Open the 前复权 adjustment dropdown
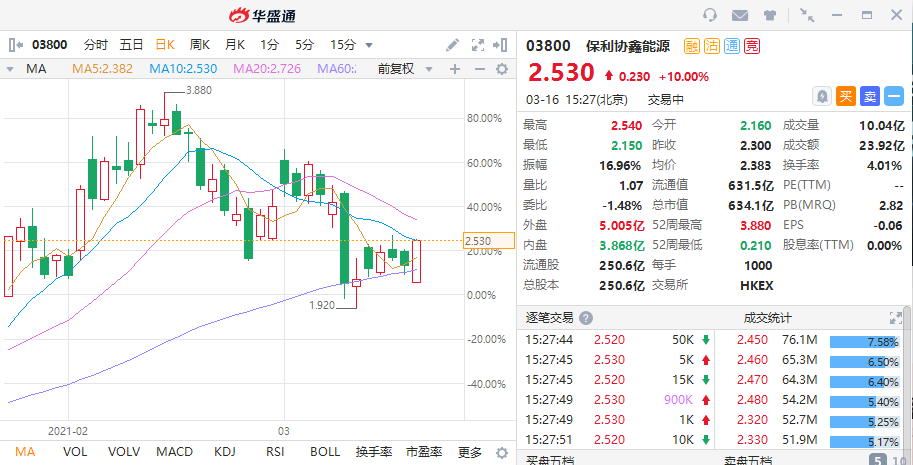Screen dimensions: 913x465 [402, 69]
